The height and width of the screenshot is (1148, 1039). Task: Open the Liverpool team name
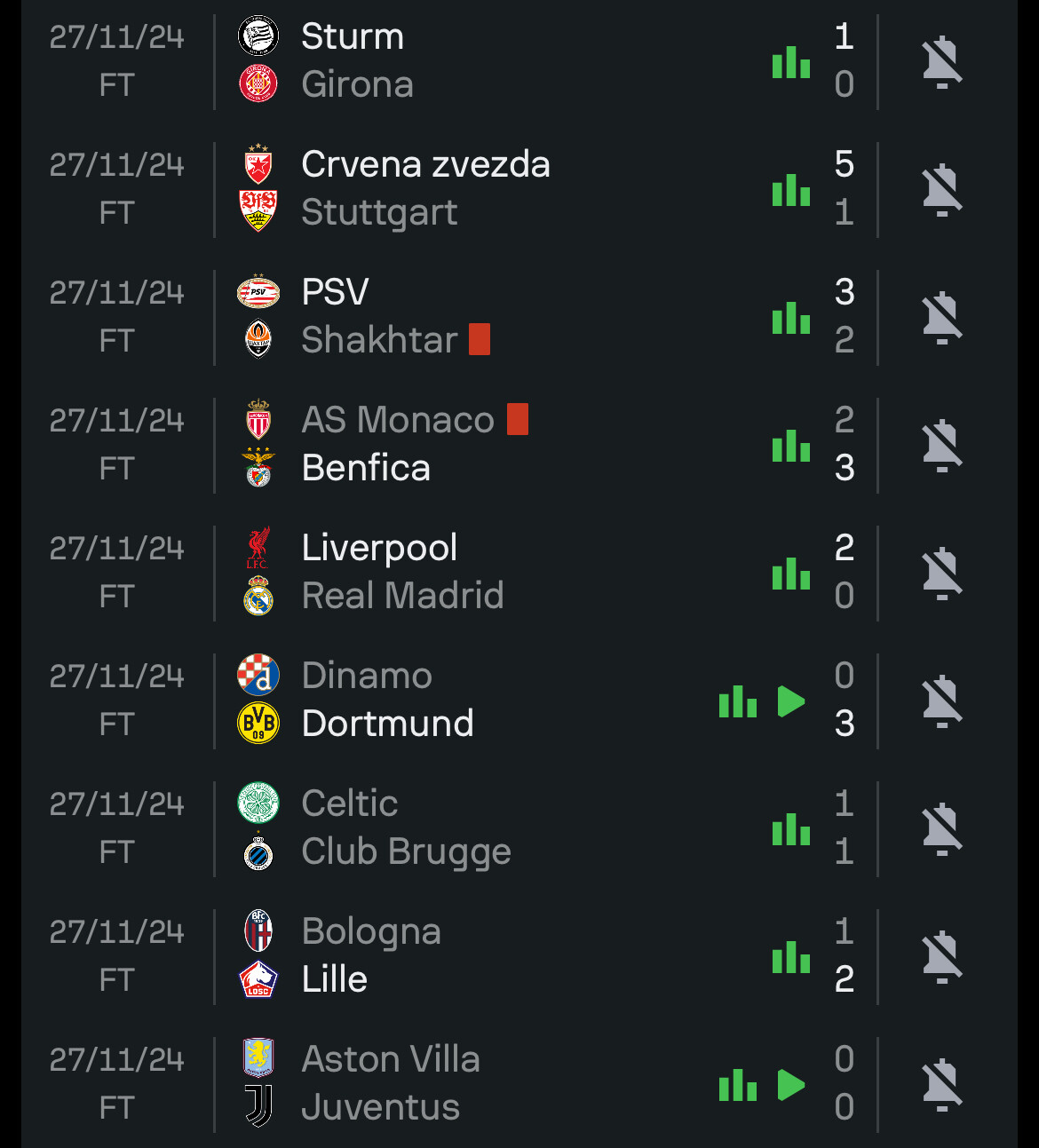[x=379, y=548]
